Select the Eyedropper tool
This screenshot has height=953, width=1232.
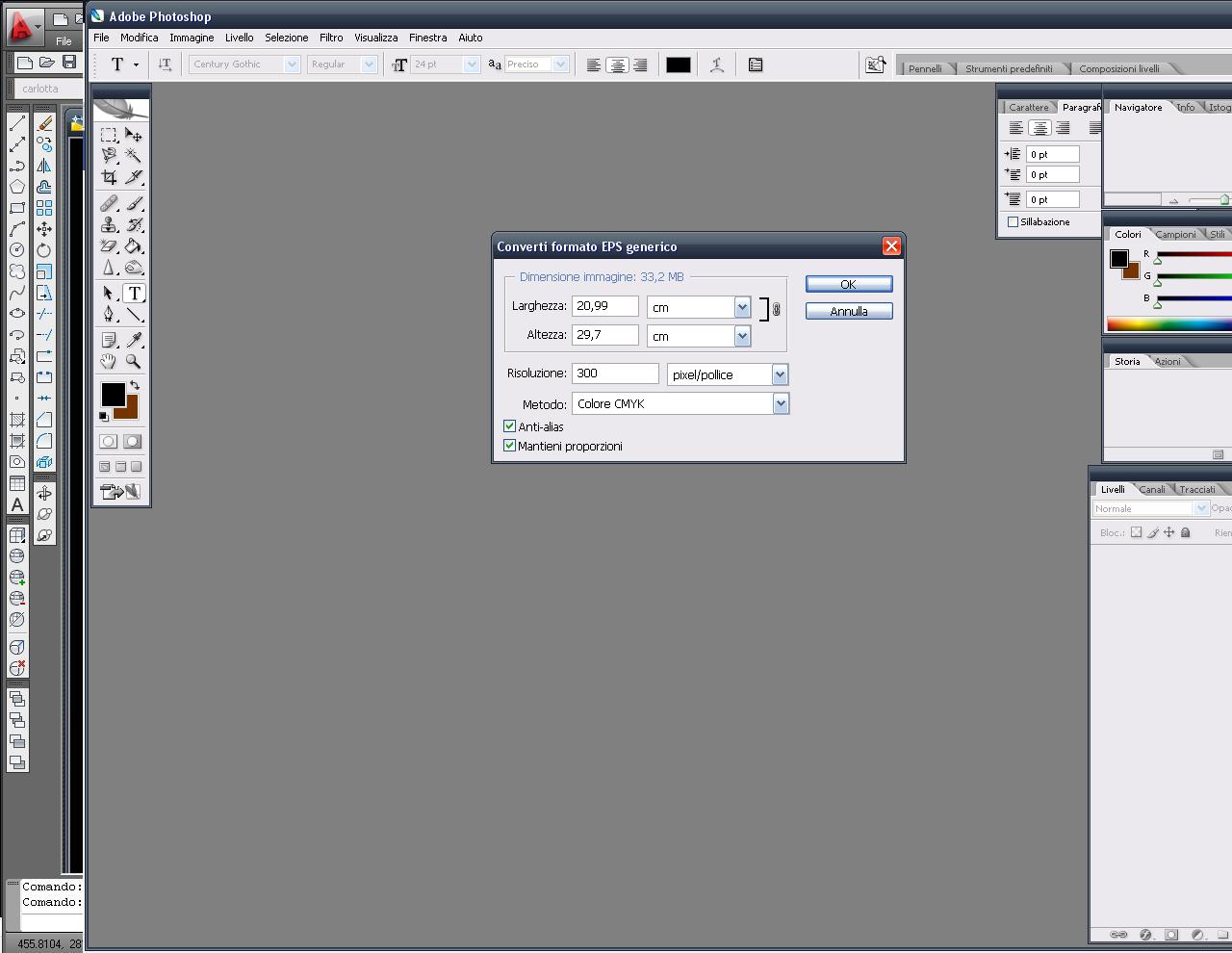pos(134,340)
